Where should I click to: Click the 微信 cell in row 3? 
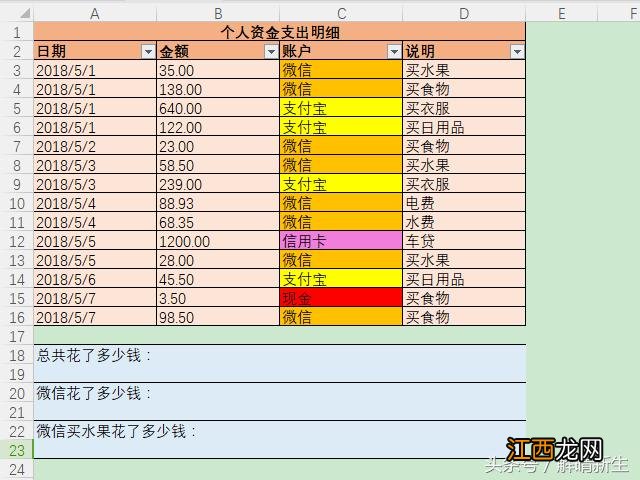point(341,70)
